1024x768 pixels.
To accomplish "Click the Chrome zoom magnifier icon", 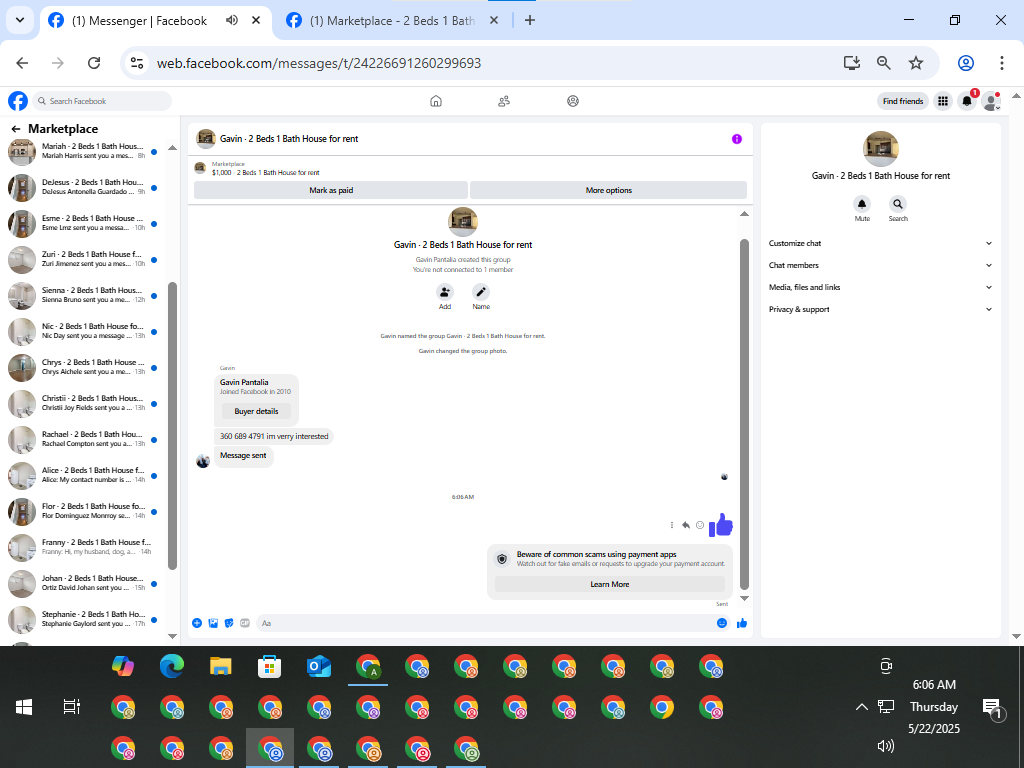I will coord(884,63).
